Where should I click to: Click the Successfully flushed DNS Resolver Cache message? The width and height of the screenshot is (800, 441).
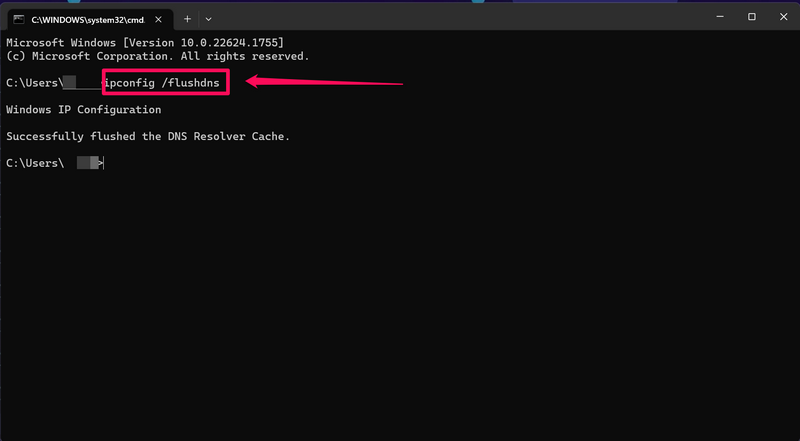tap(148, 136)
